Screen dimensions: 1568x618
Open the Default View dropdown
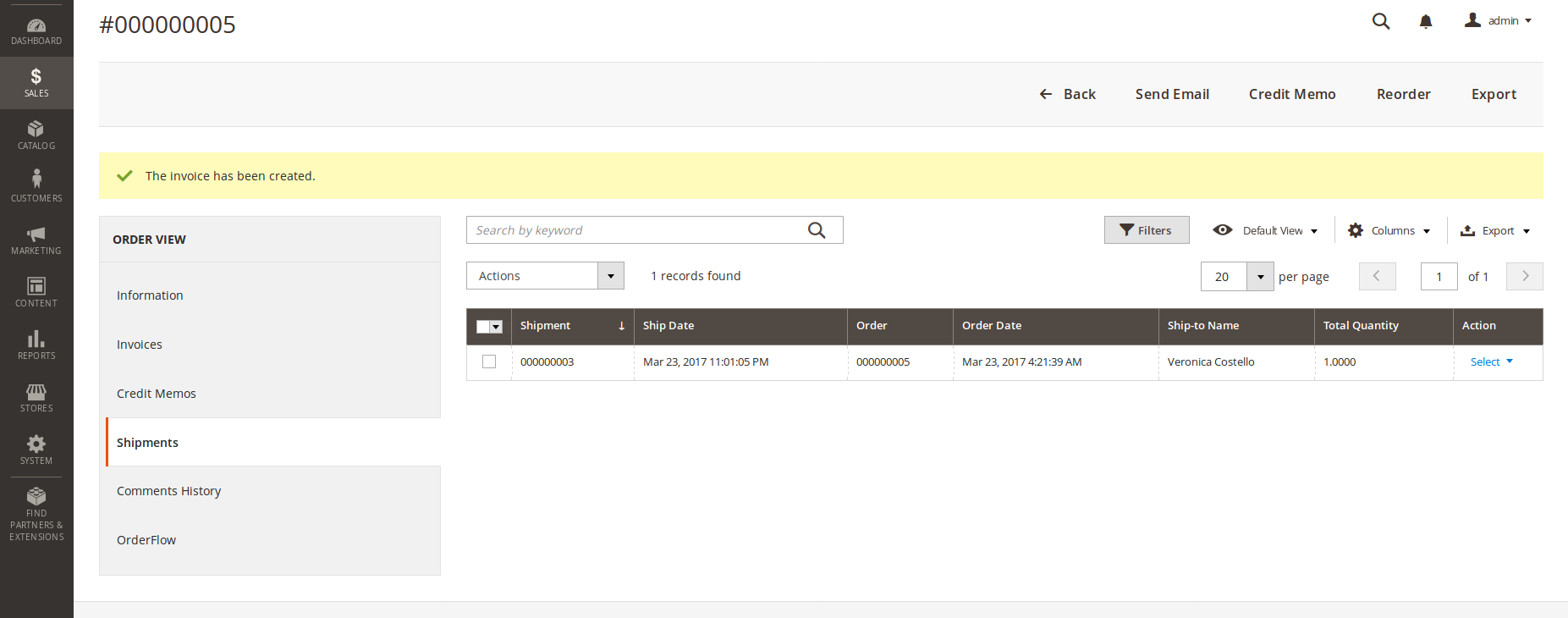click(1265, 230)
